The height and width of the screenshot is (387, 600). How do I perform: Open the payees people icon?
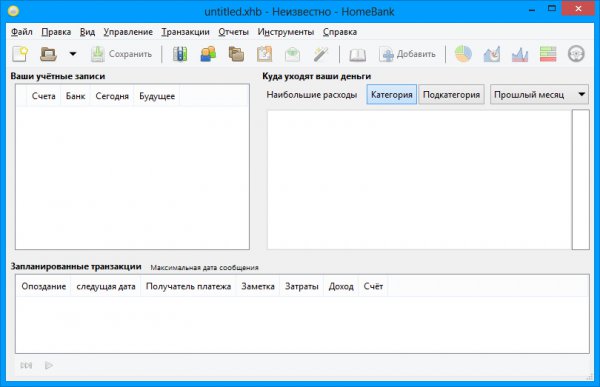[x=208, y=54]
